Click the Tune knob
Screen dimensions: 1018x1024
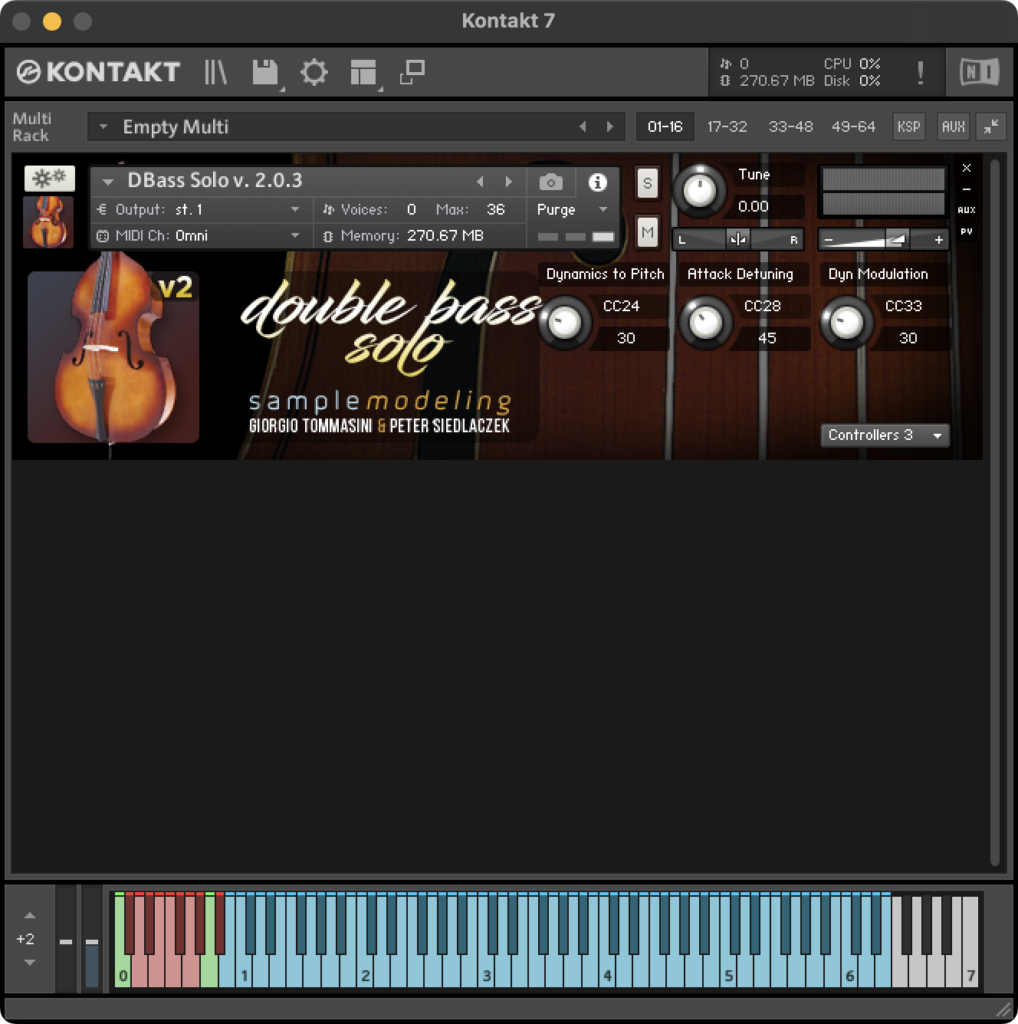699,191
